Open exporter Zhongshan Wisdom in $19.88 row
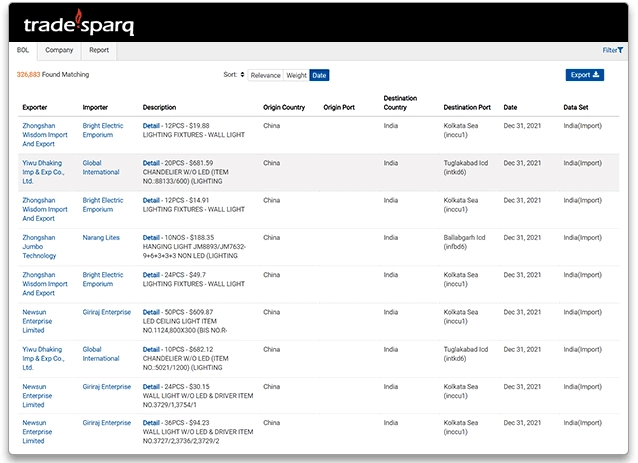This screenshot has width=638, height=463. 45,135
